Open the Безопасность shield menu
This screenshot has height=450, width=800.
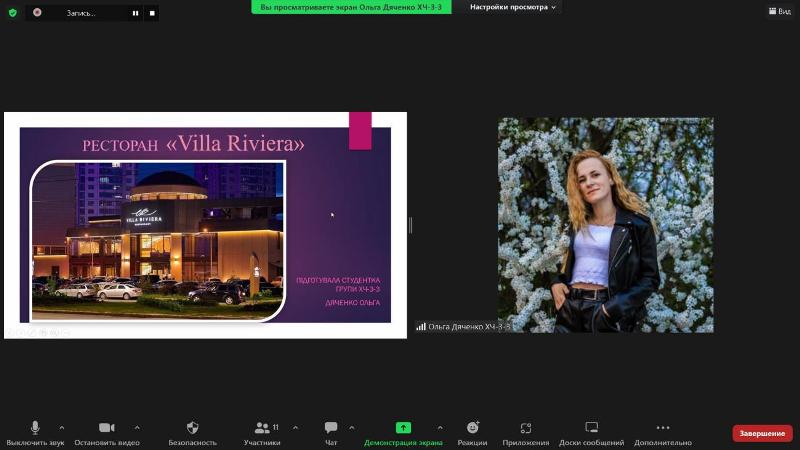192,433
